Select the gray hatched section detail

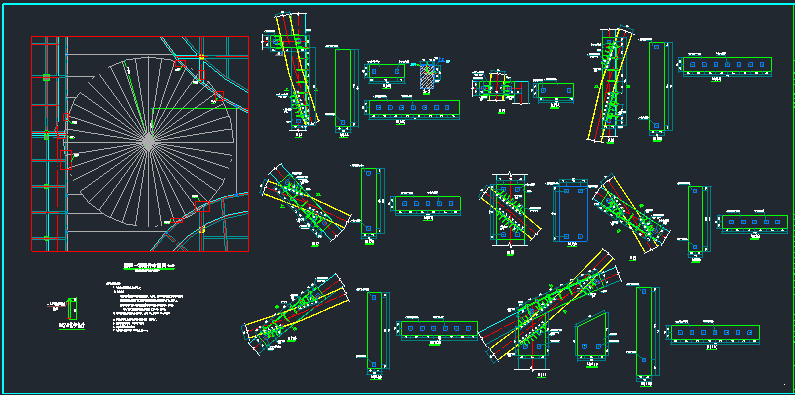pyautogui.click(x=428, y=77)
